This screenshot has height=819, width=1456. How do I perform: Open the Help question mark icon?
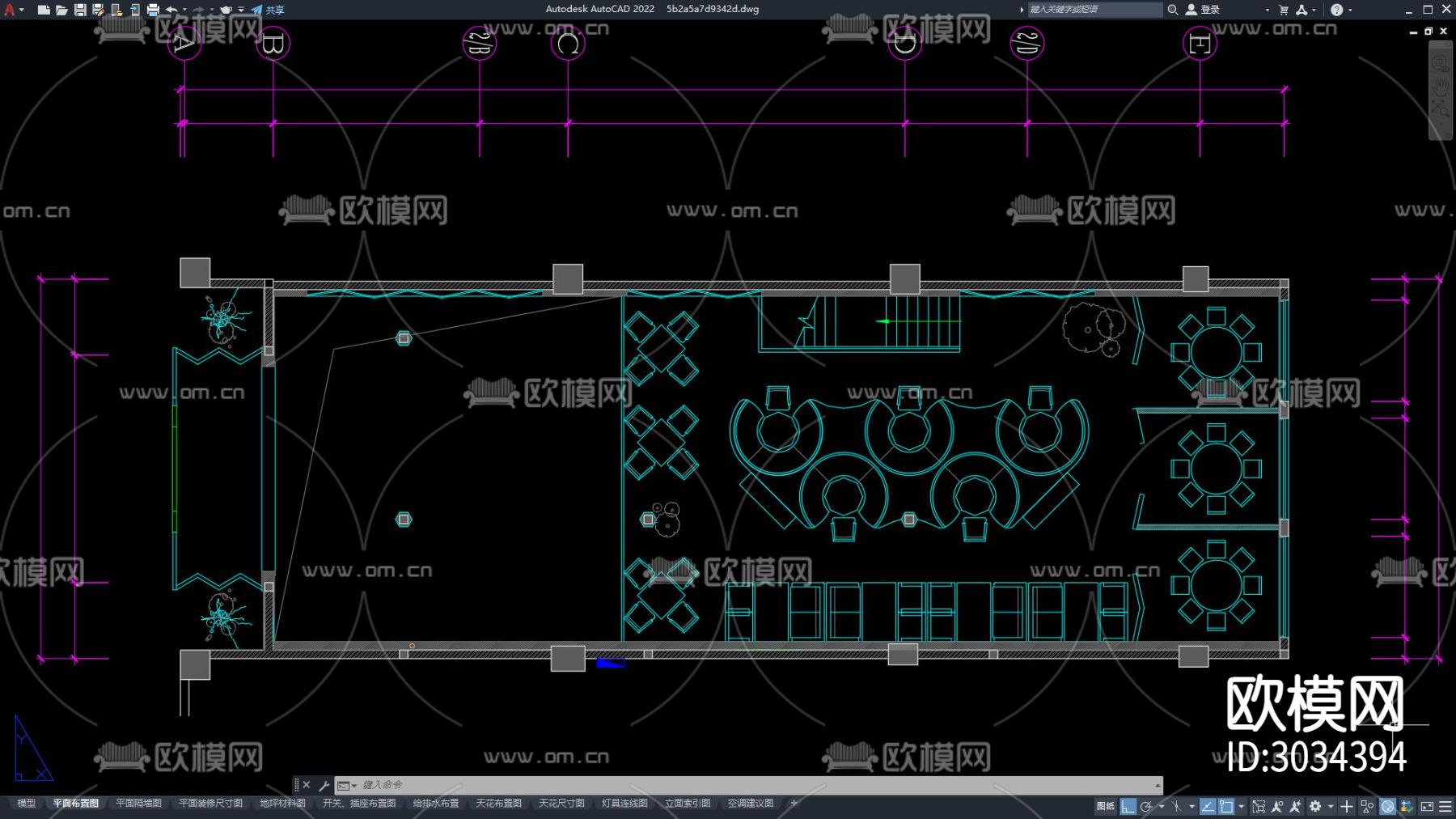point(1336,10)
